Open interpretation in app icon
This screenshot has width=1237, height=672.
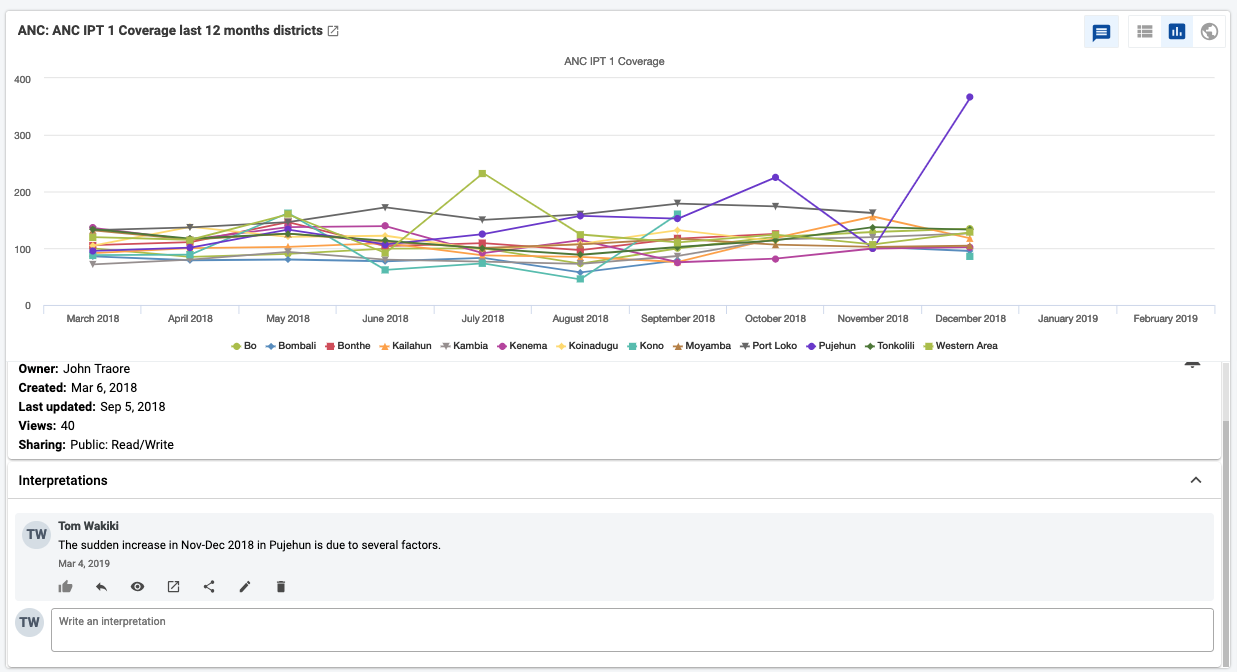pos(173,587)
